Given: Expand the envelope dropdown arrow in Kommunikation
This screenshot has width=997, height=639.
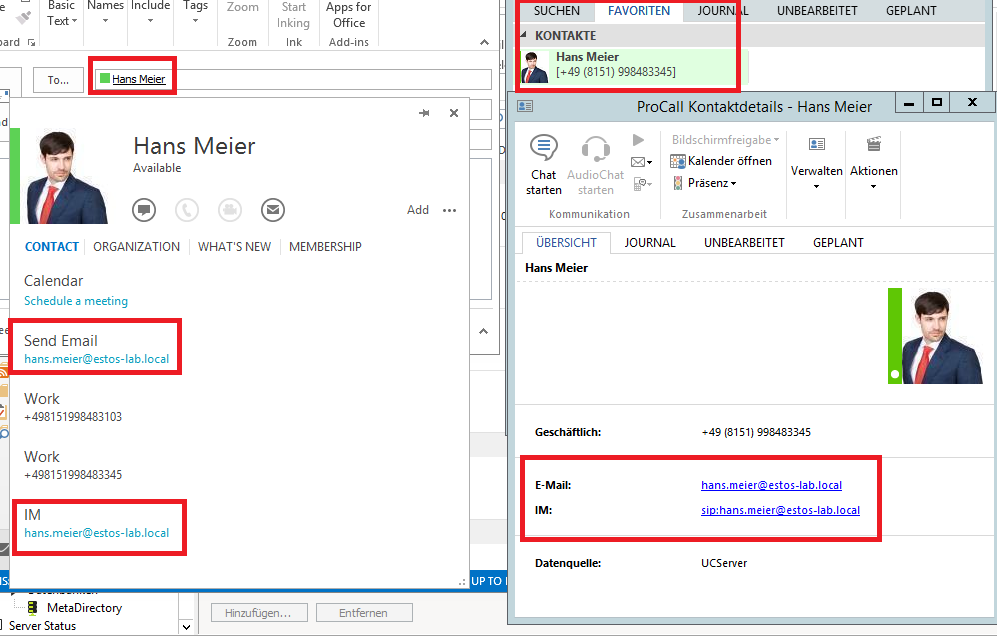Looking at the screenshot, I should pyautogui.click(x=649, y=162).
